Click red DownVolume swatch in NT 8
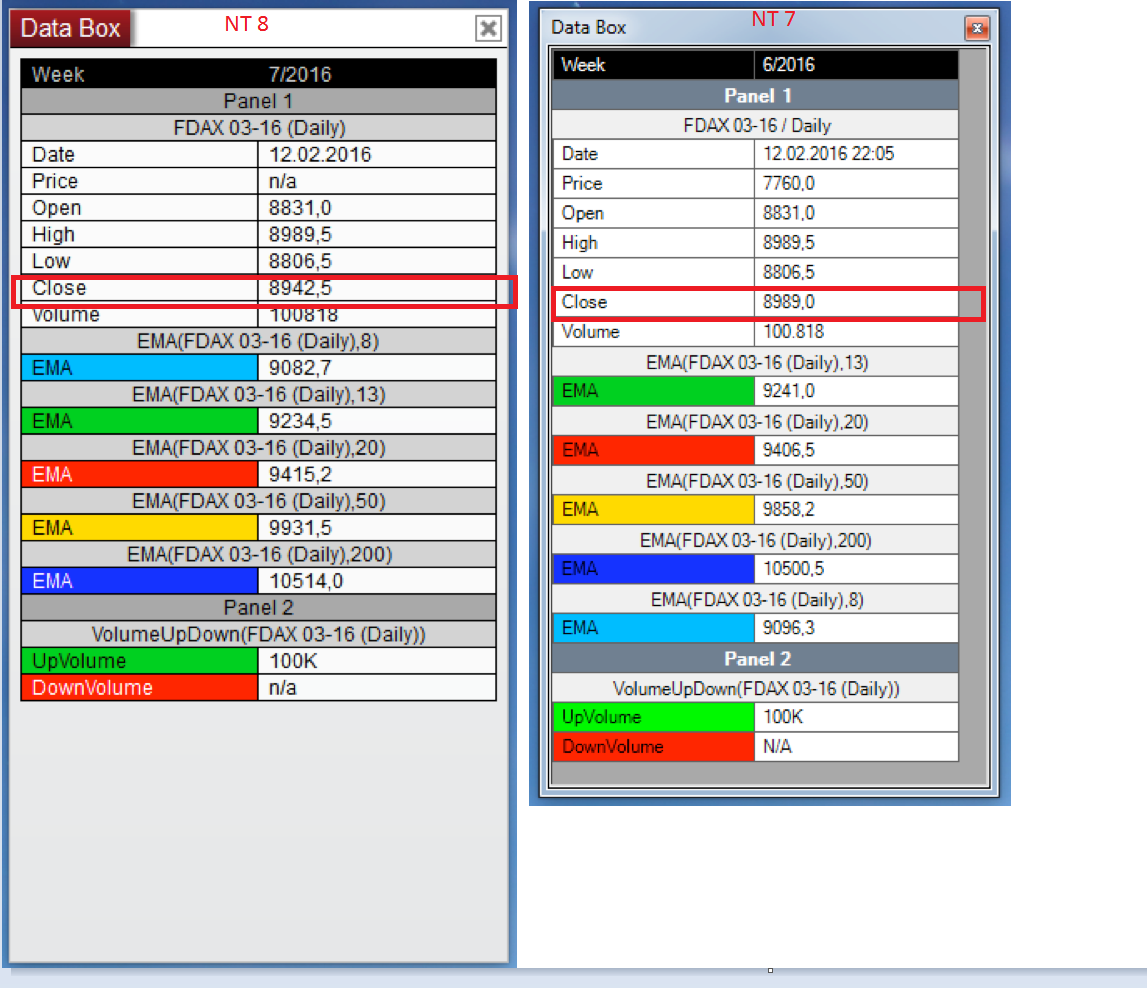The width and height of the screenshot is (1147, 988). pos(140,687)
